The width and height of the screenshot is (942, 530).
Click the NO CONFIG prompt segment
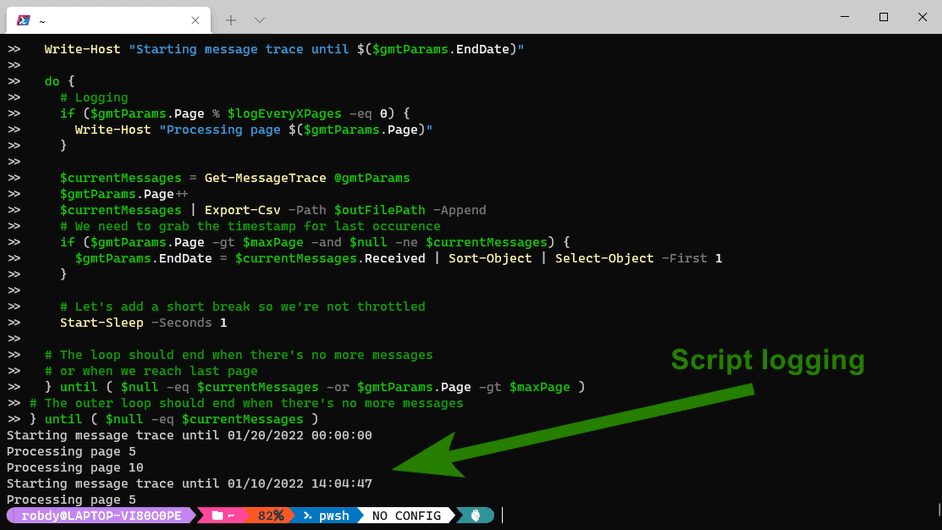(x=407, y=516)
